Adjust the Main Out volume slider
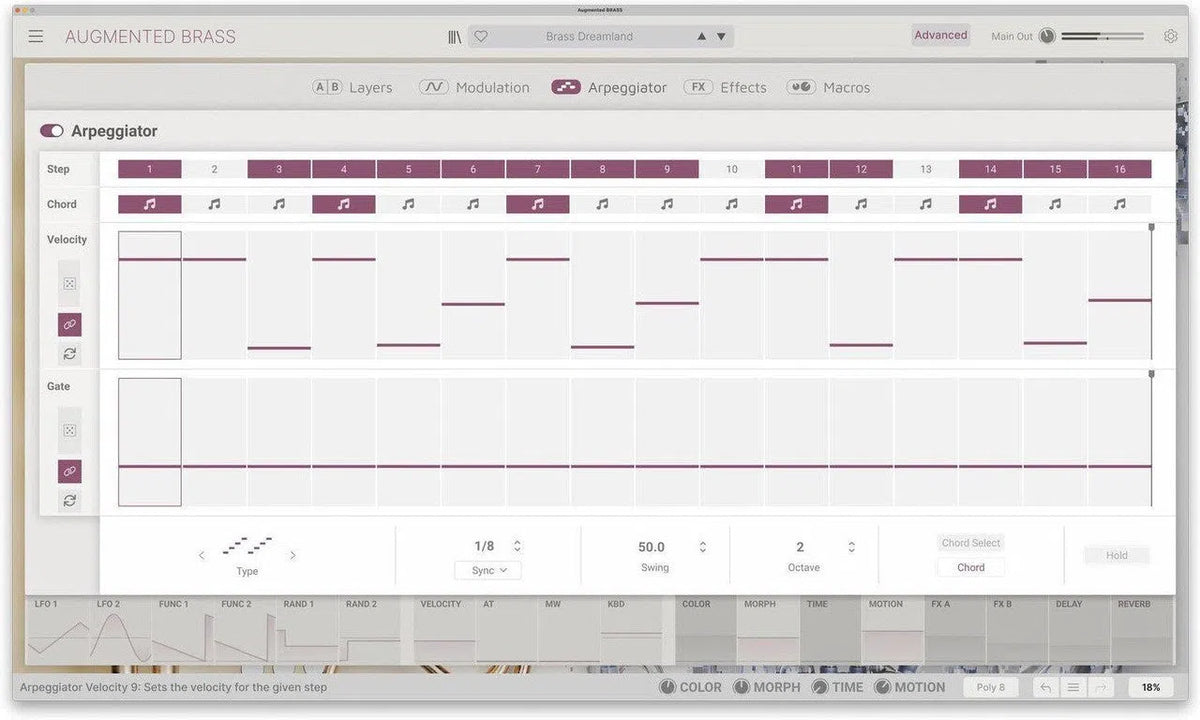Image resolution: width=1200 pixels, height=720 pixels. pos(1102,36)
